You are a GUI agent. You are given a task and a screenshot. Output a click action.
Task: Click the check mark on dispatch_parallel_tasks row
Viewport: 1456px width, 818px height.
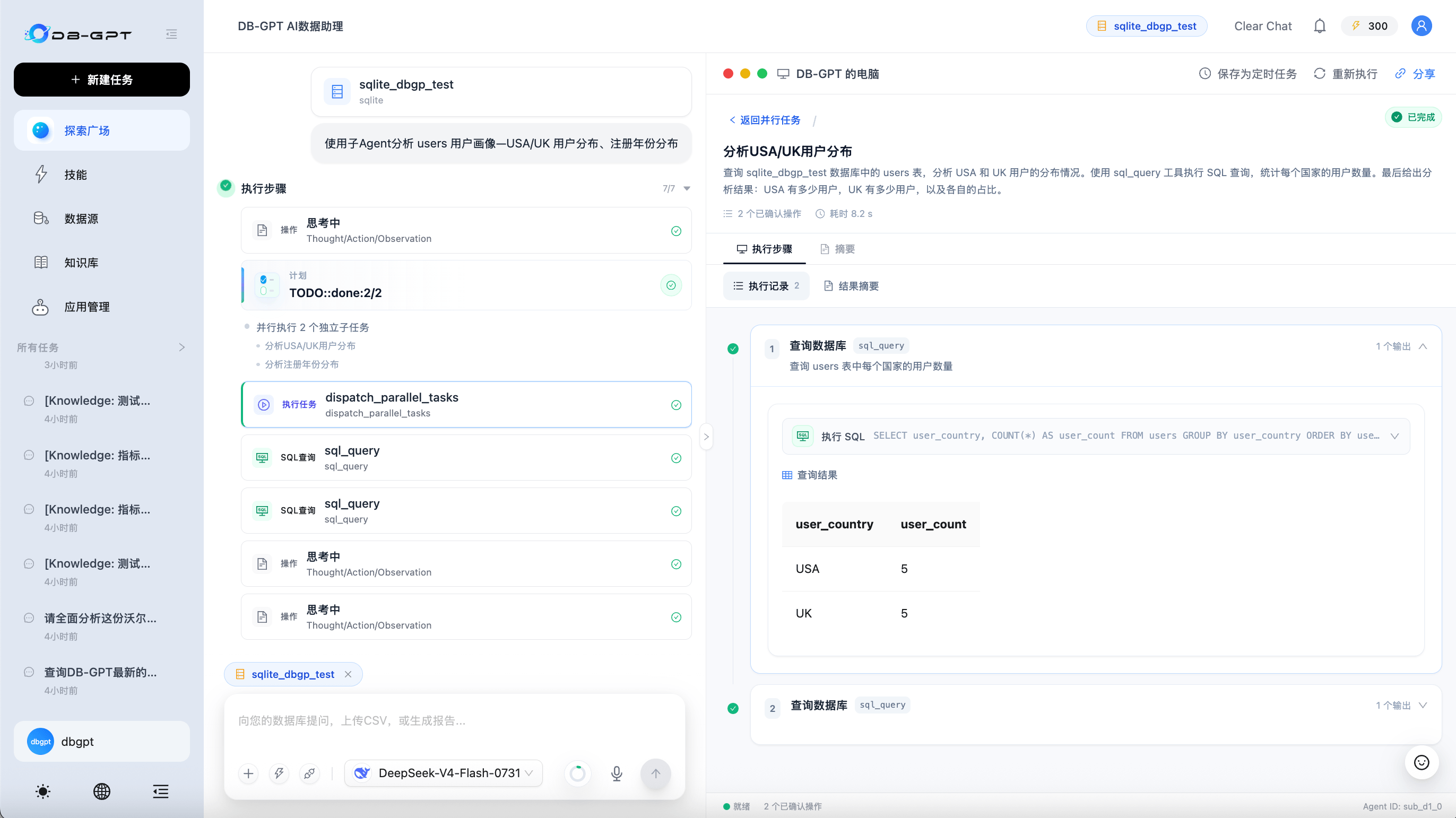coord(676,405)
